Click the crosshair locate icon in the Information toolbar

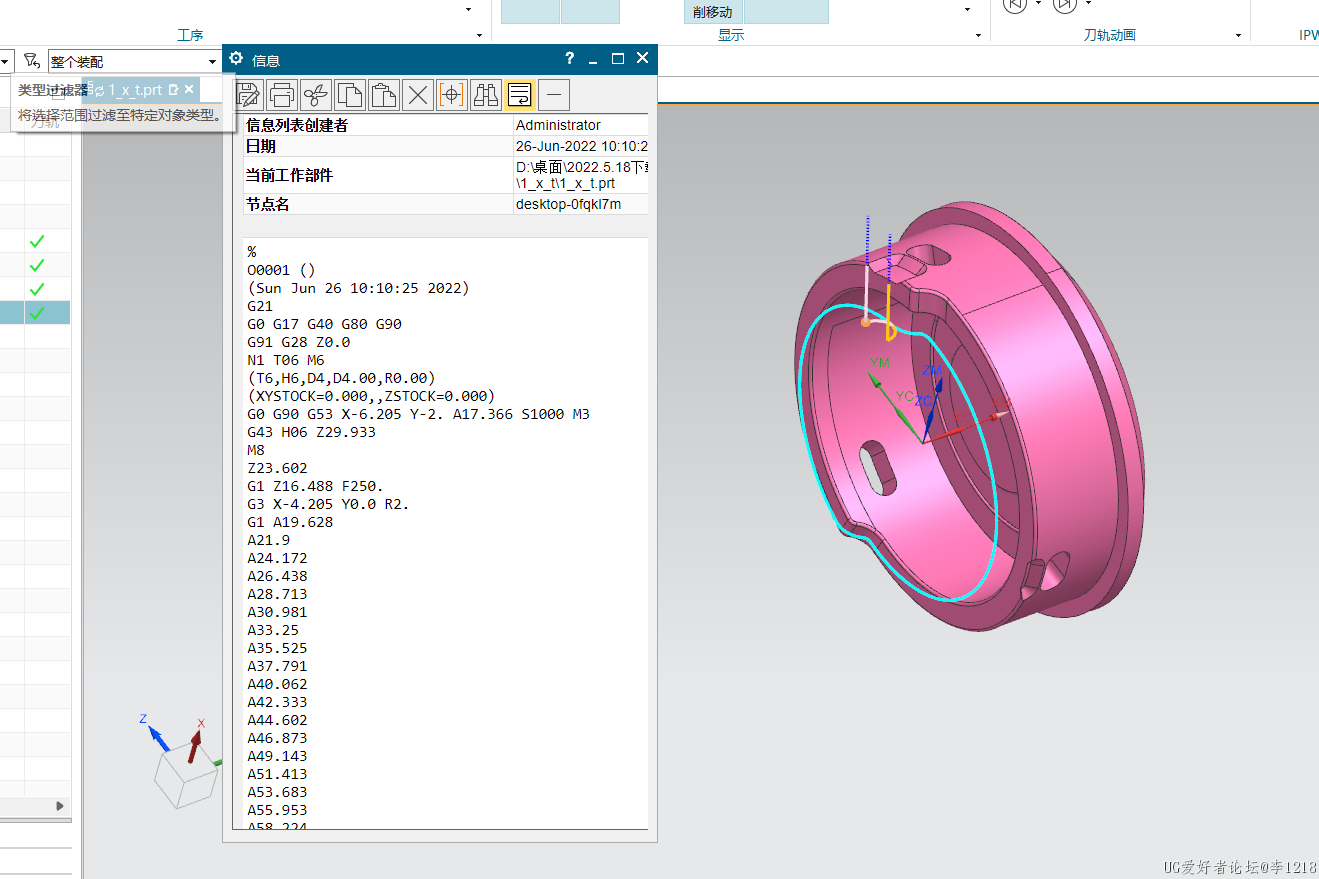click(452, 95)
